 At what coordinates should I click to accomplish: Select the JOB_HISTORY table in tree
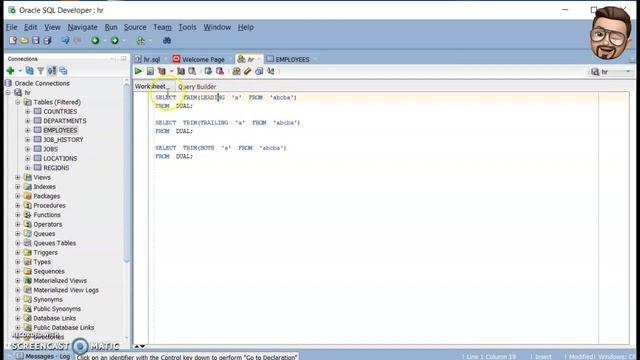point(63,140)
